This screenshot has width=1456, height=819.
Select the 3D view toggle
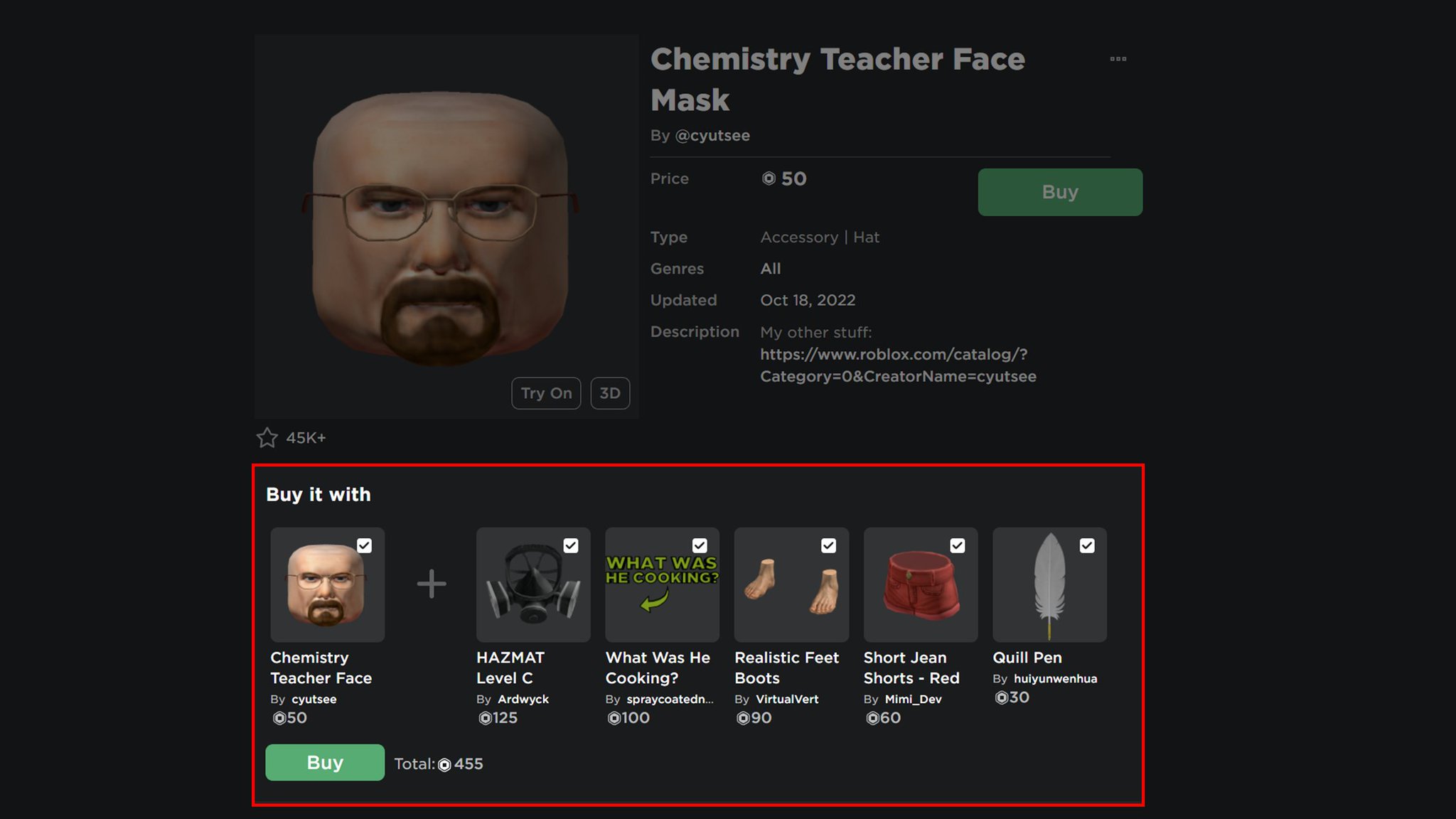tap(609, 392)
